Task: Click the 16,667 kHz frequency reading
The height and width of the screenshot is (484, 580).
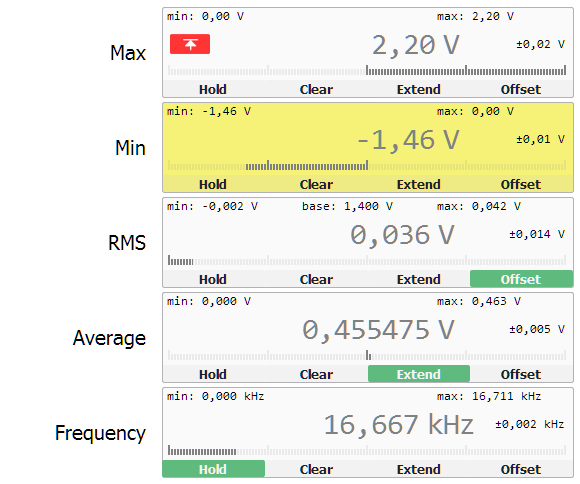Action: (398, 424)
